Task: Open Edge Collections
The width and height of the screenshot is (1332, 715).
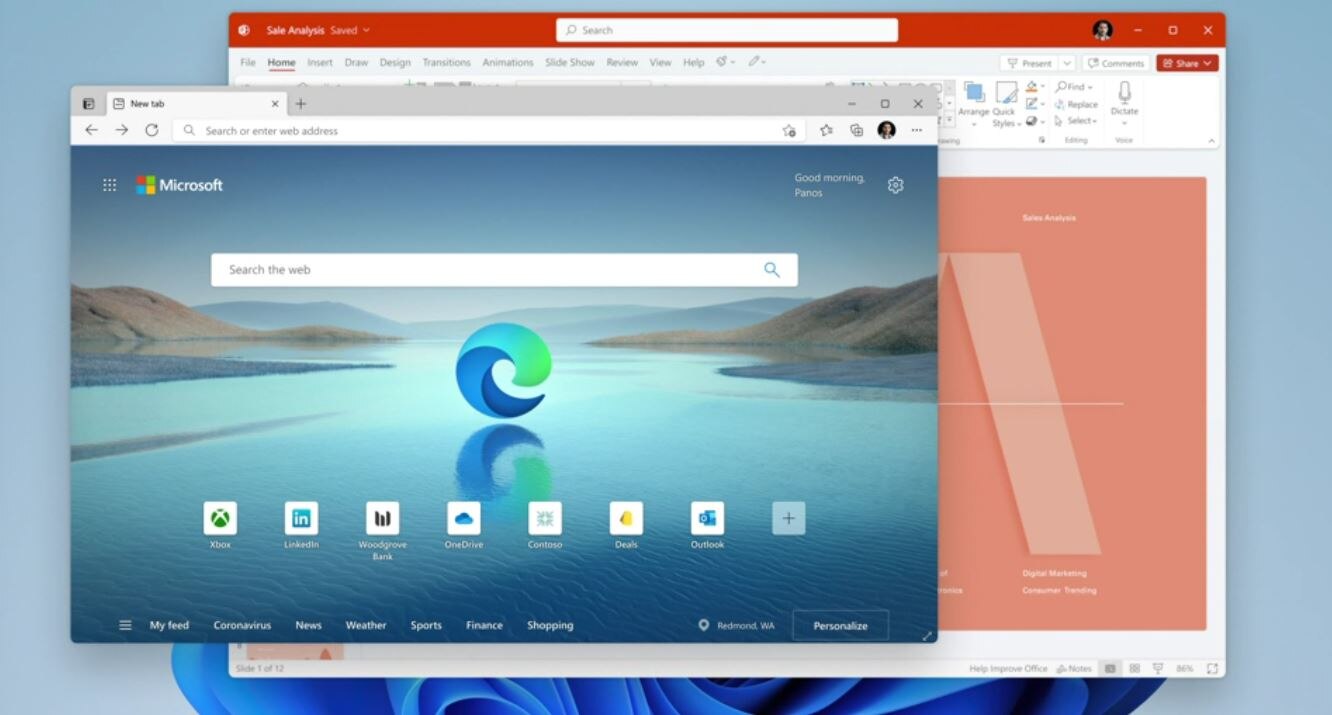Action: [857, 130]
